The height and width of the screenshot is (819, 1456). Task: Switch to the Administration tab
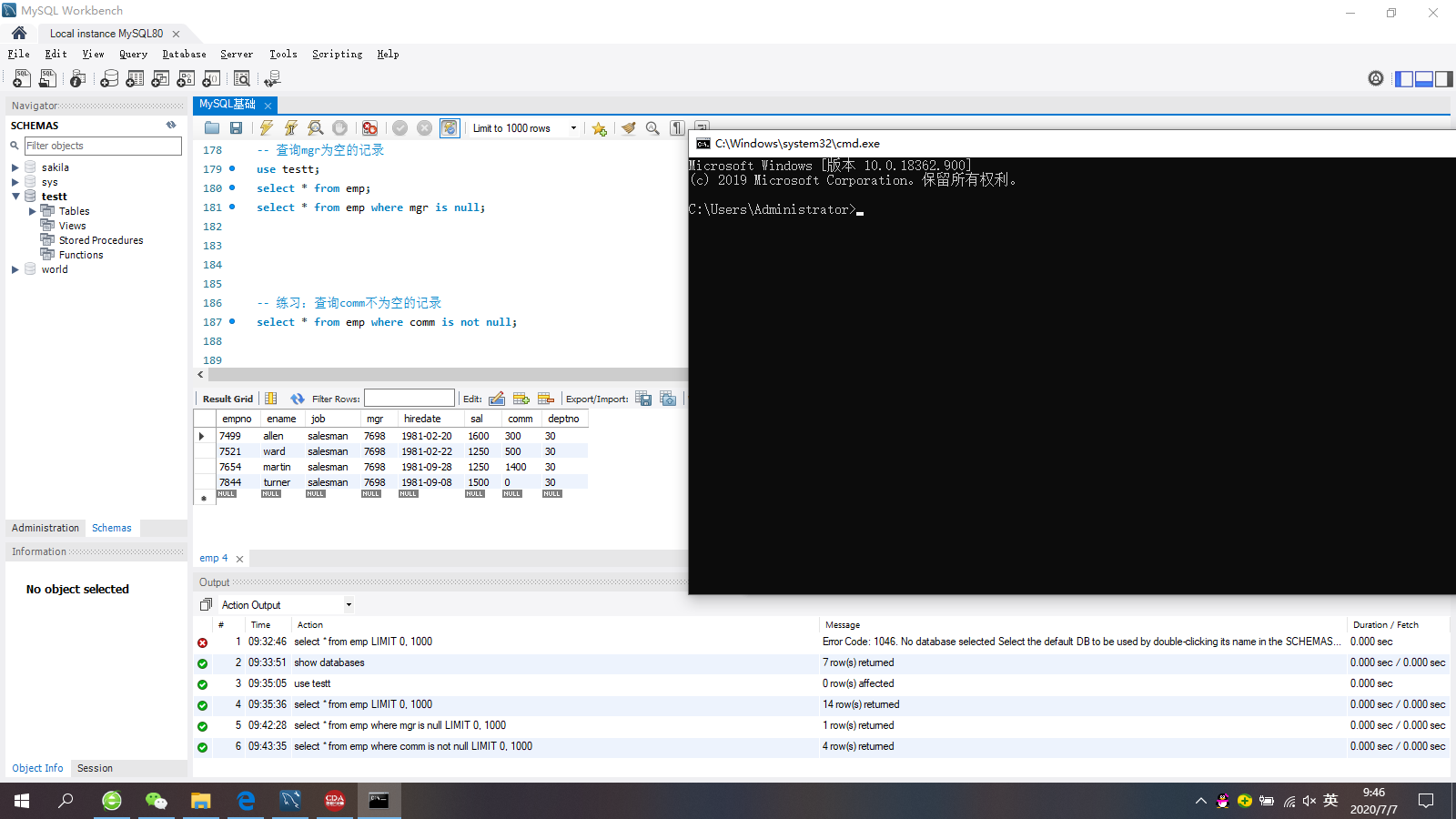[x=45, y=528]
